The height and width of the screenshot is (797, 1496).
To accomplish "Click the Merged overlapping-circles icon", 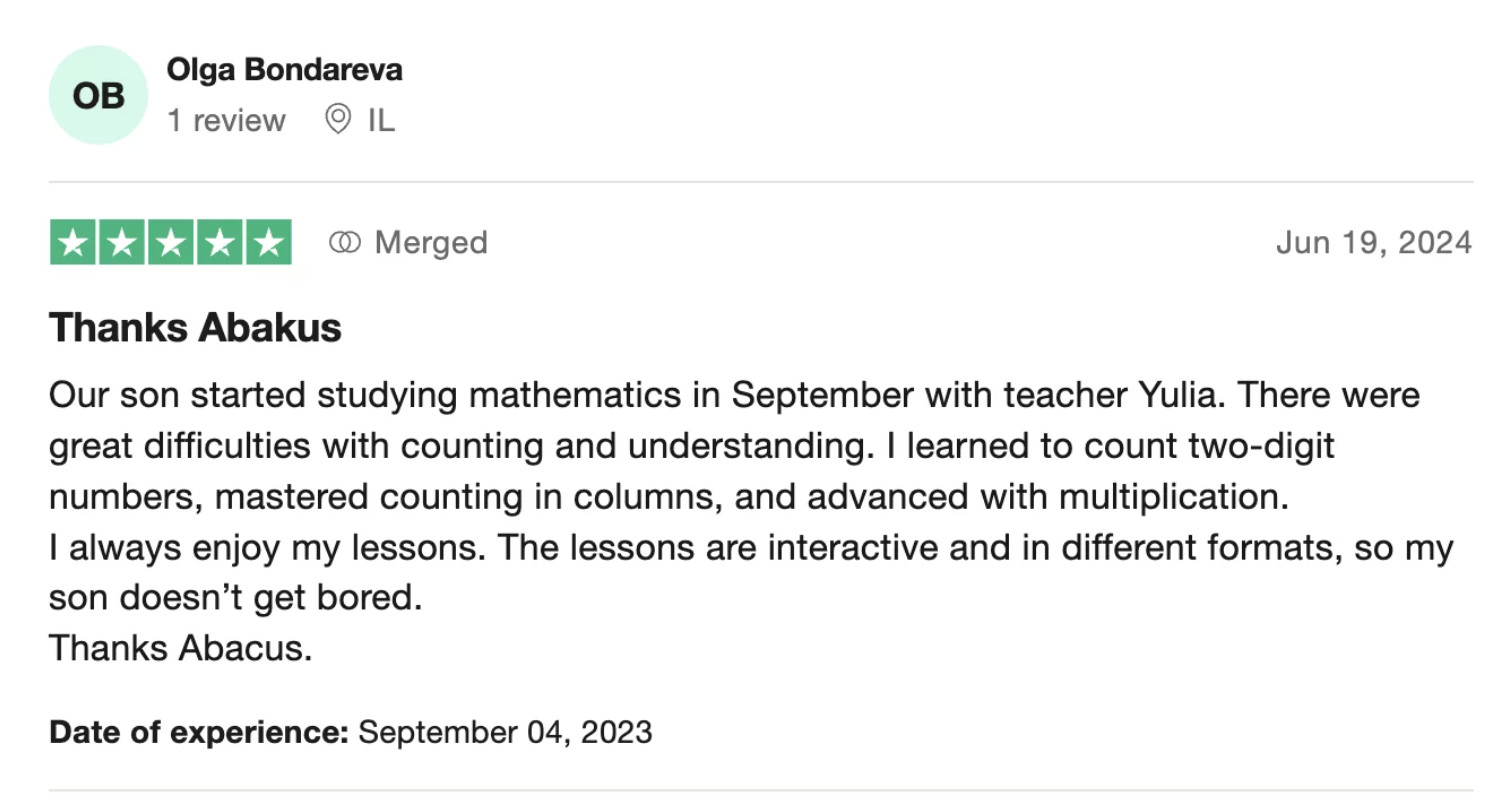I will (x=344, y=243).
